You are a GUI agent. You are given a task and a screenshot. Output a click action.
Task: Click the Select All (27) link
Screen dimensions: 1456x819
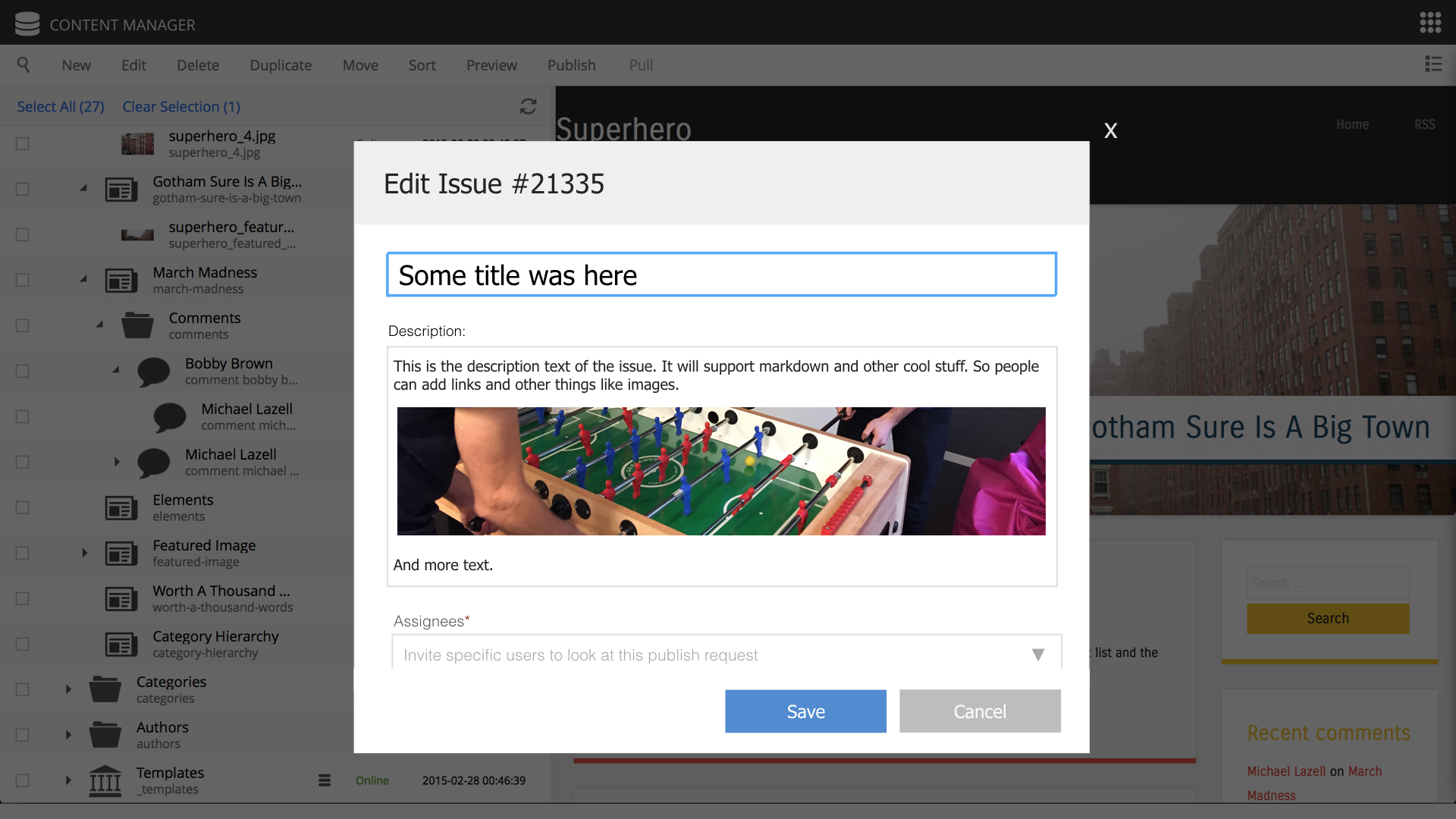60,106
